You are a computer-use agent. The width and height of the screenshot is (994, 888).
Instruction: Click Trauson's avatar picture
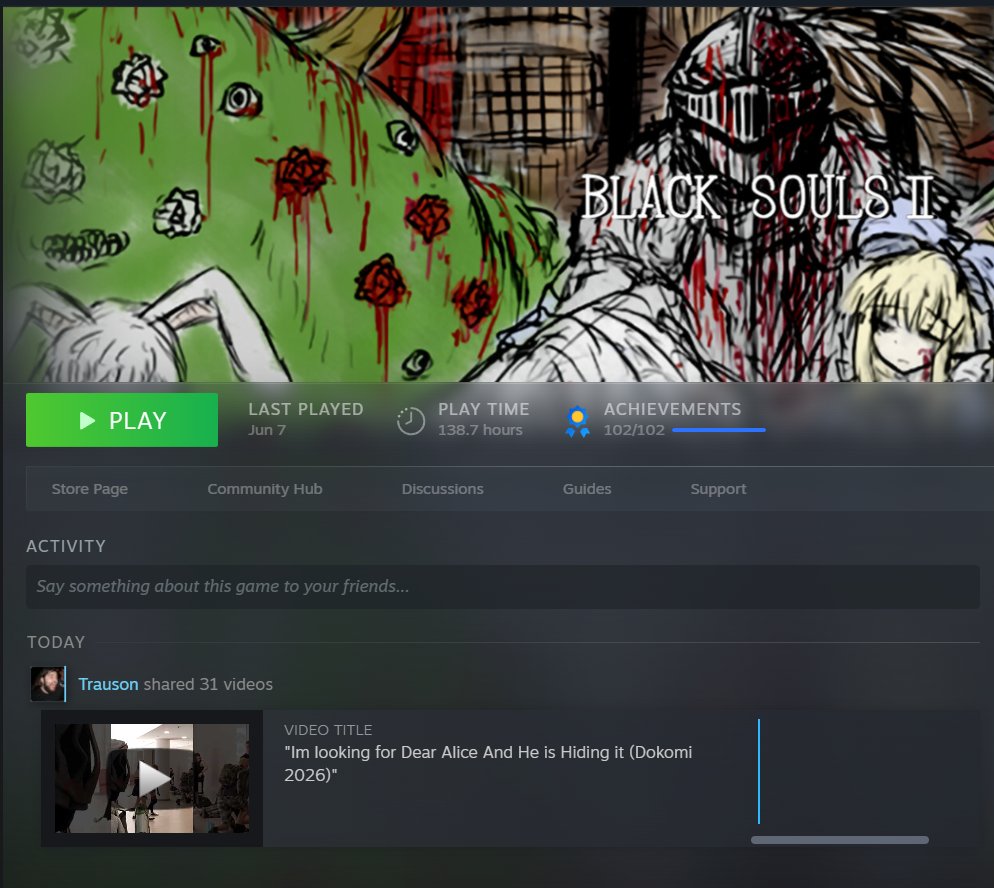(x=48, y=684)
